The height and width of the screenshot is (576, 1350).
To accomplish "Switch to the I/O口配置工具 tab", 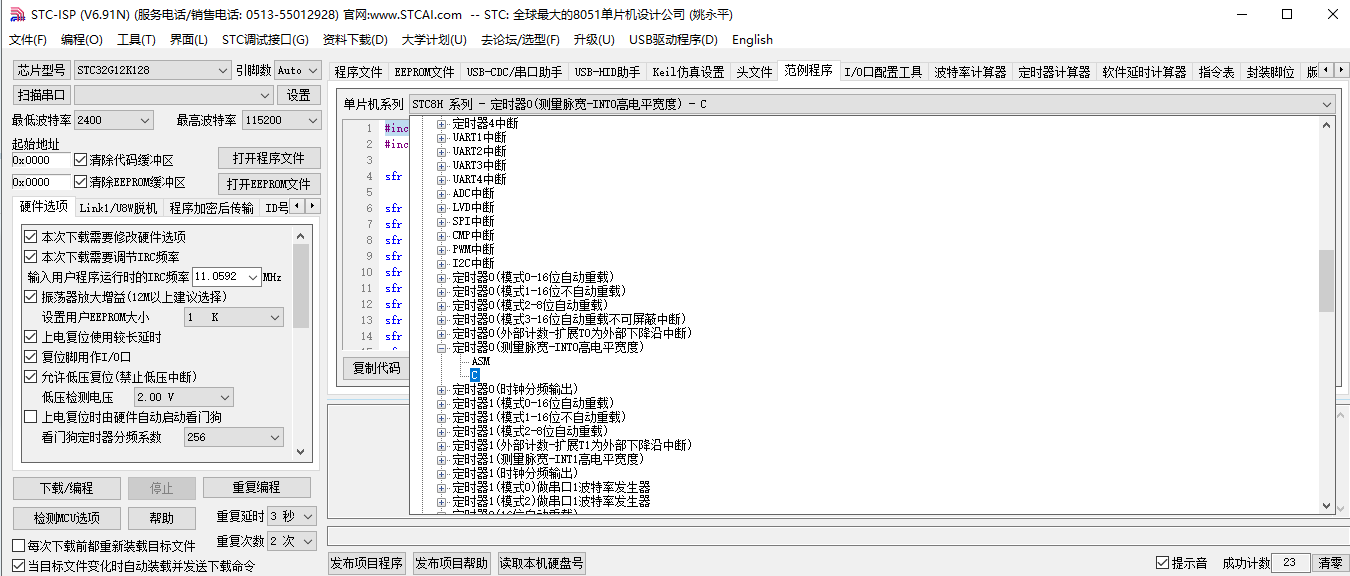I will point(883,72).
